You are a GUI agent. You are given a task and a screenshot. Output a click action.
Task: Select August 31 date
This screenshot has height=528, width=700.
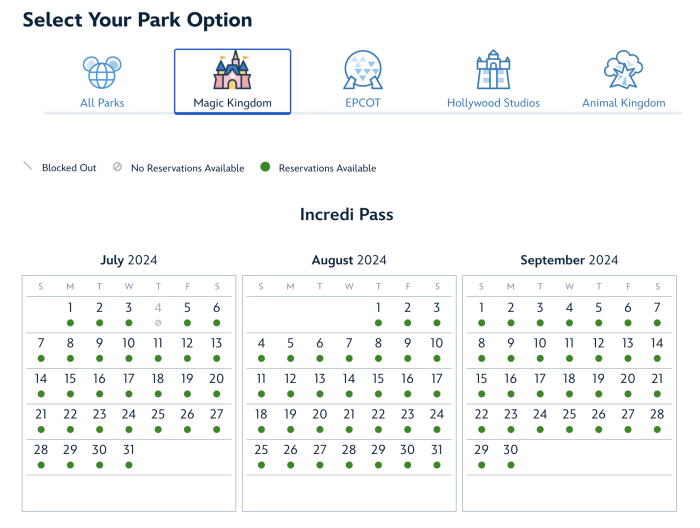437,450
